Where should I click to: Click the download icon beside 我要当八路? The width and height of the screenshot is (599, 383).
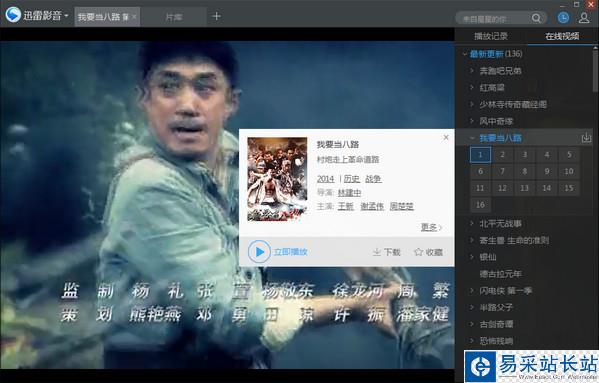[586, 138]
